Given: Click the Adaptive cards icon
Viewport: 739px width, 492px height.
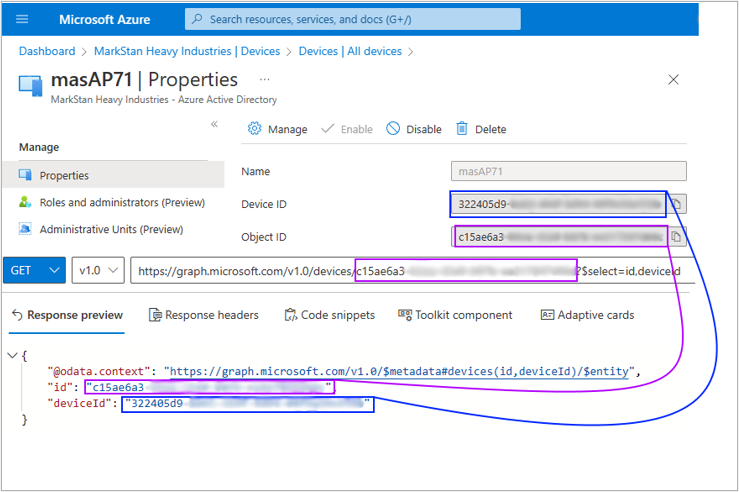Looking at the screenshot, I should tap(547, 314).
